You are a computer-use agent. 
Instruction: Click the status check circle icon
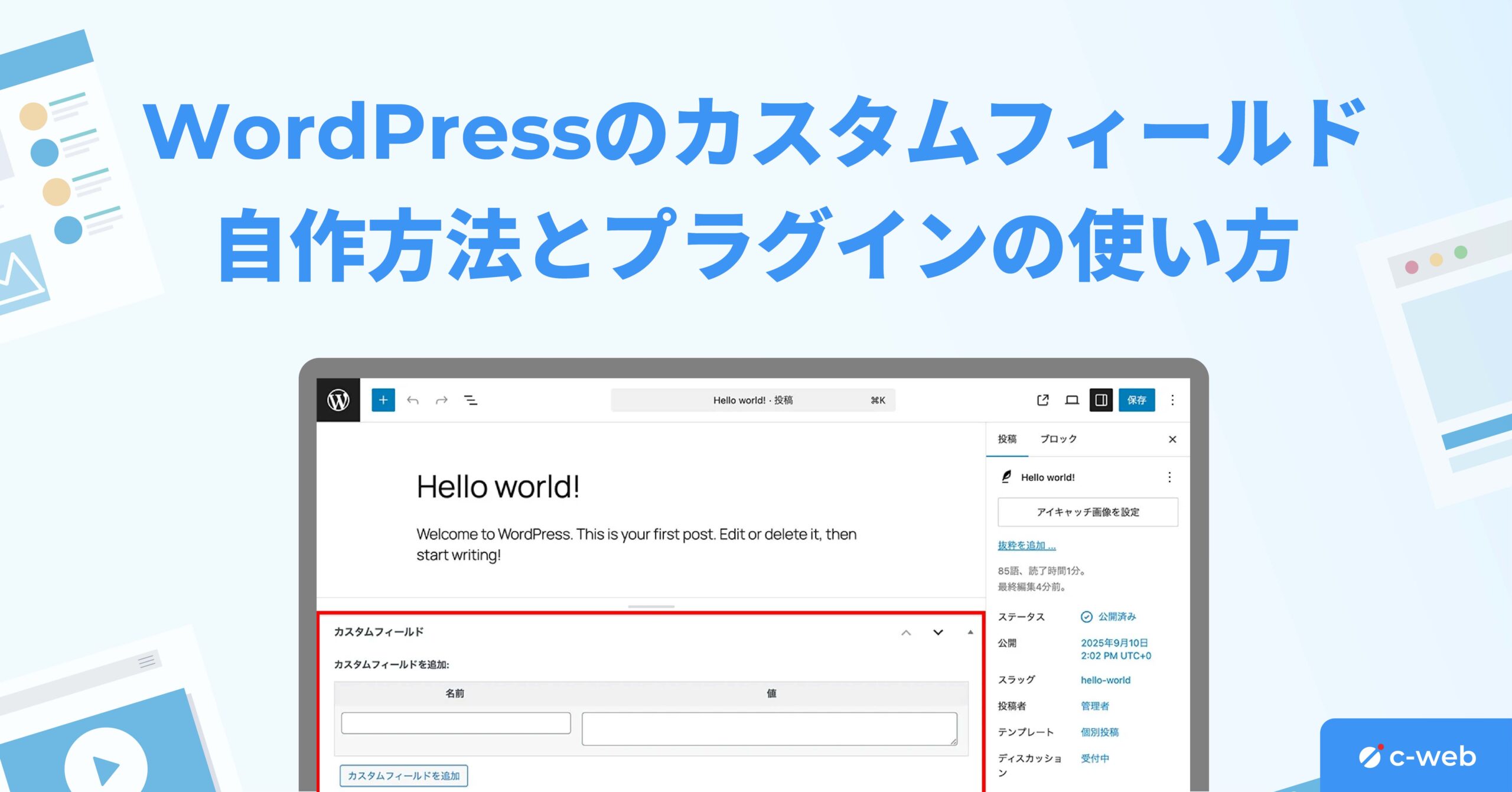point(1086,617)
